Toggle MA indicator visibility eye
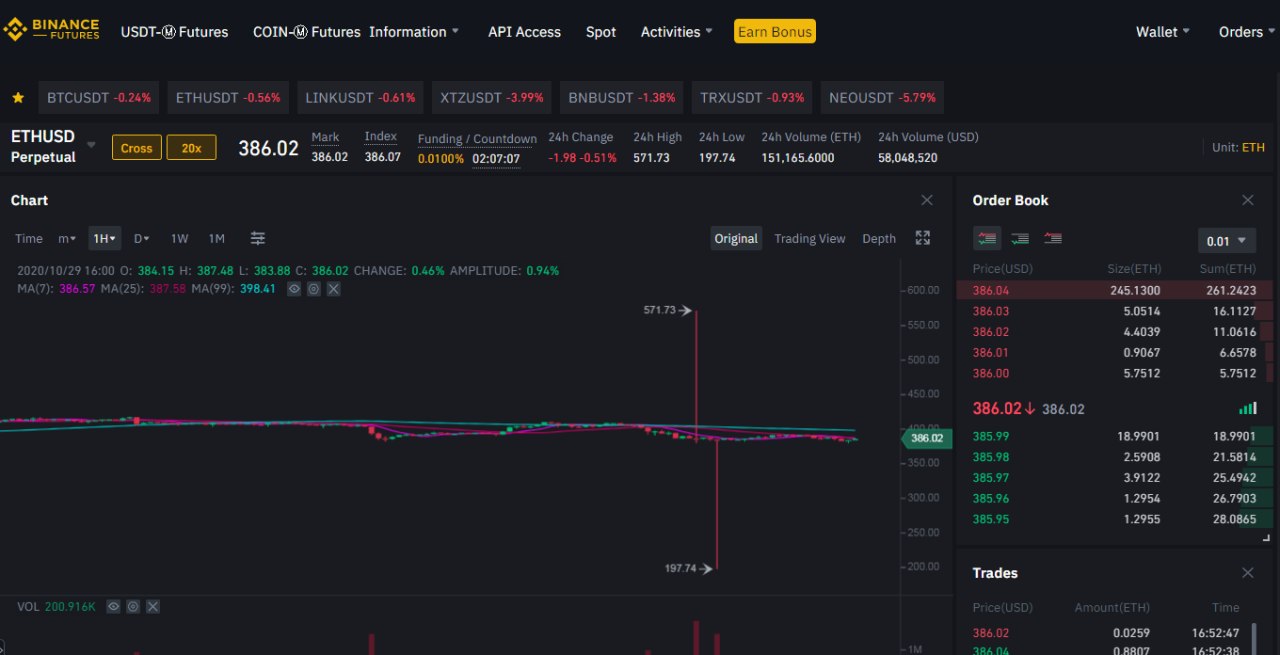 coord(294,288)
